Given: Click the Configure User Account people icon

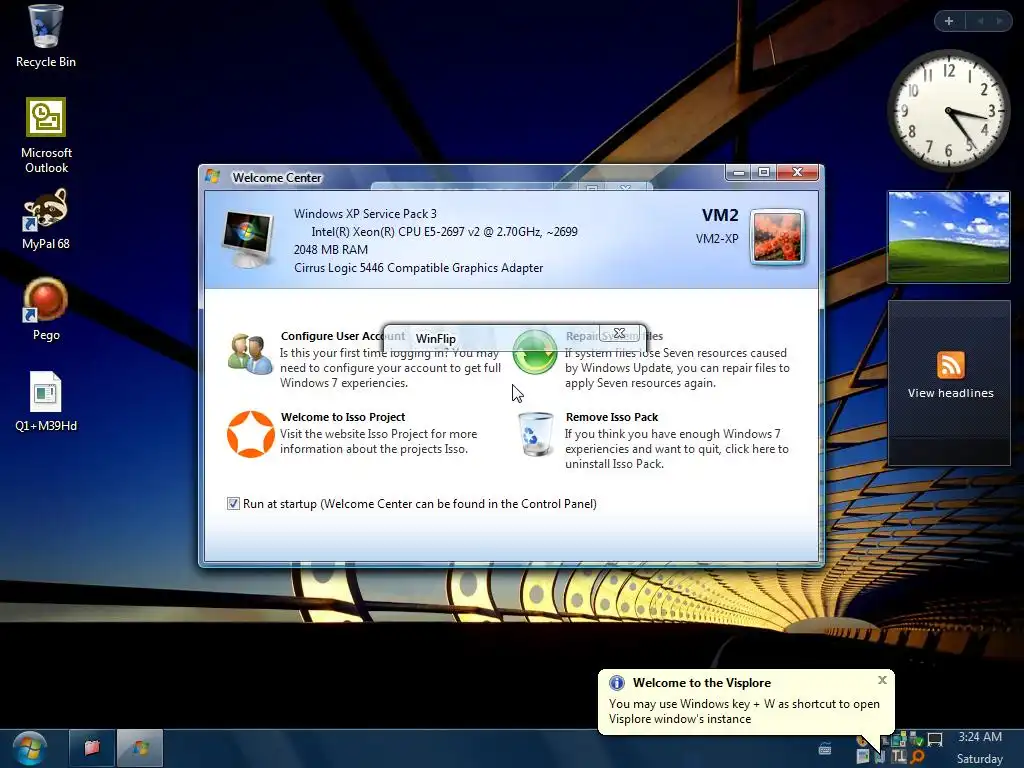Looking at the screenshot, I should (x=250, y=353).
